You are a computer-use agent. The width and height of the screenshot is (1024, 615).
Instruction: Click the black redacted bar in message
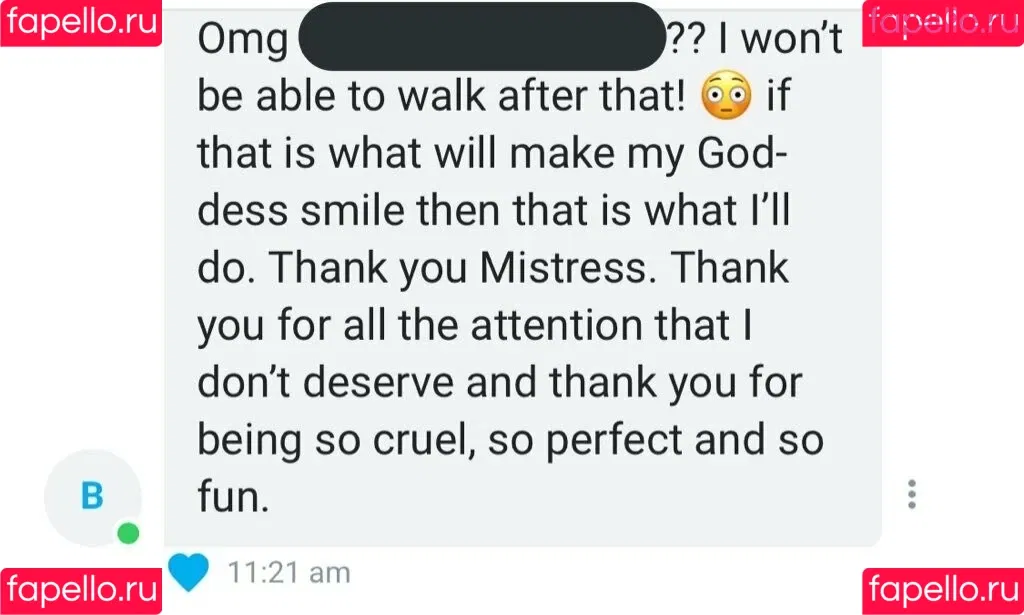click(x=481, y=36)
